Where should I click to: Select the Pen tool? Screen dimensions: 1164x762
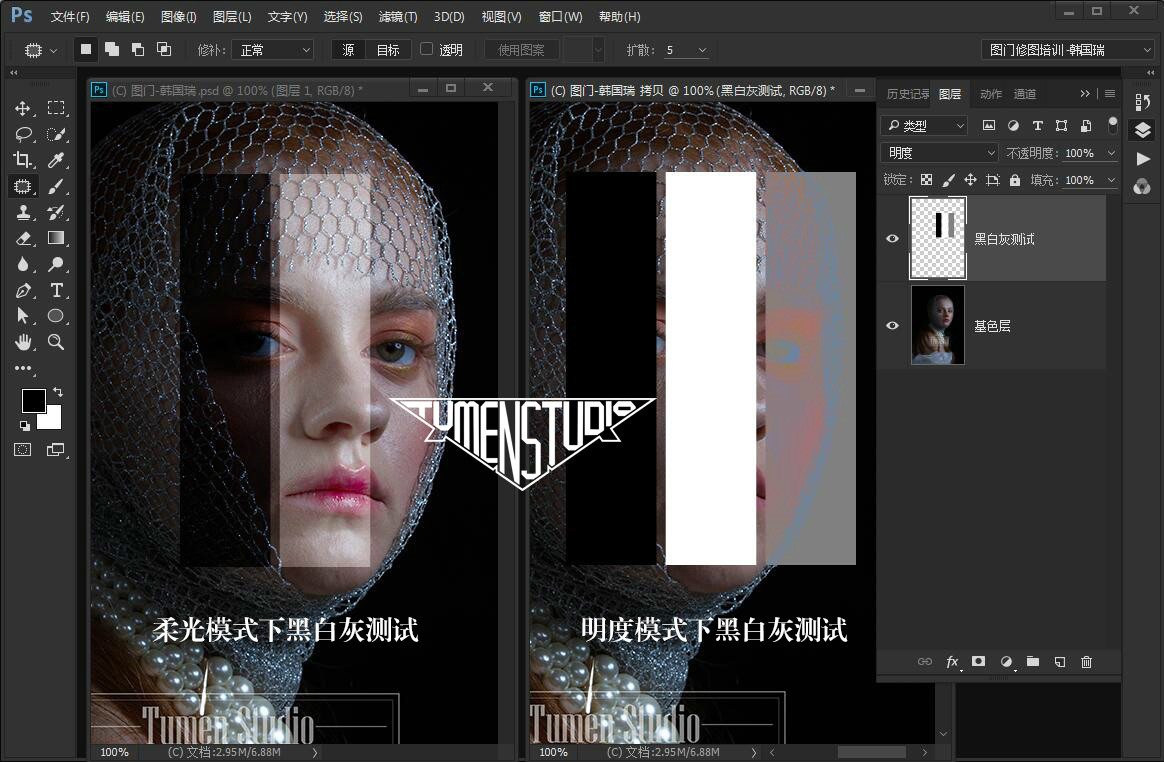point(22,290)
